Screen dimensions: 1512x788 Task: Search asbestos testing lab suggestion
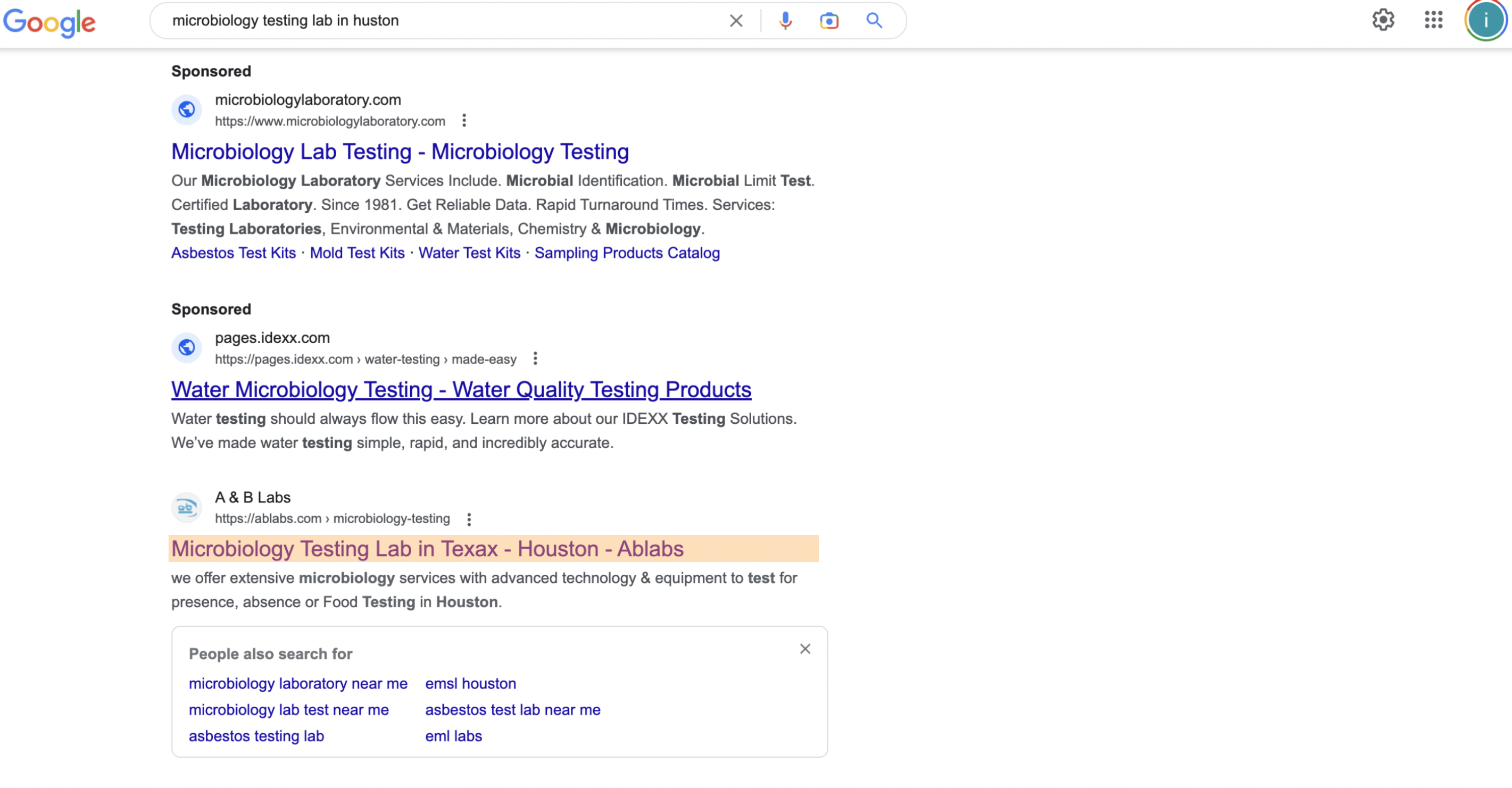[256, 737]
